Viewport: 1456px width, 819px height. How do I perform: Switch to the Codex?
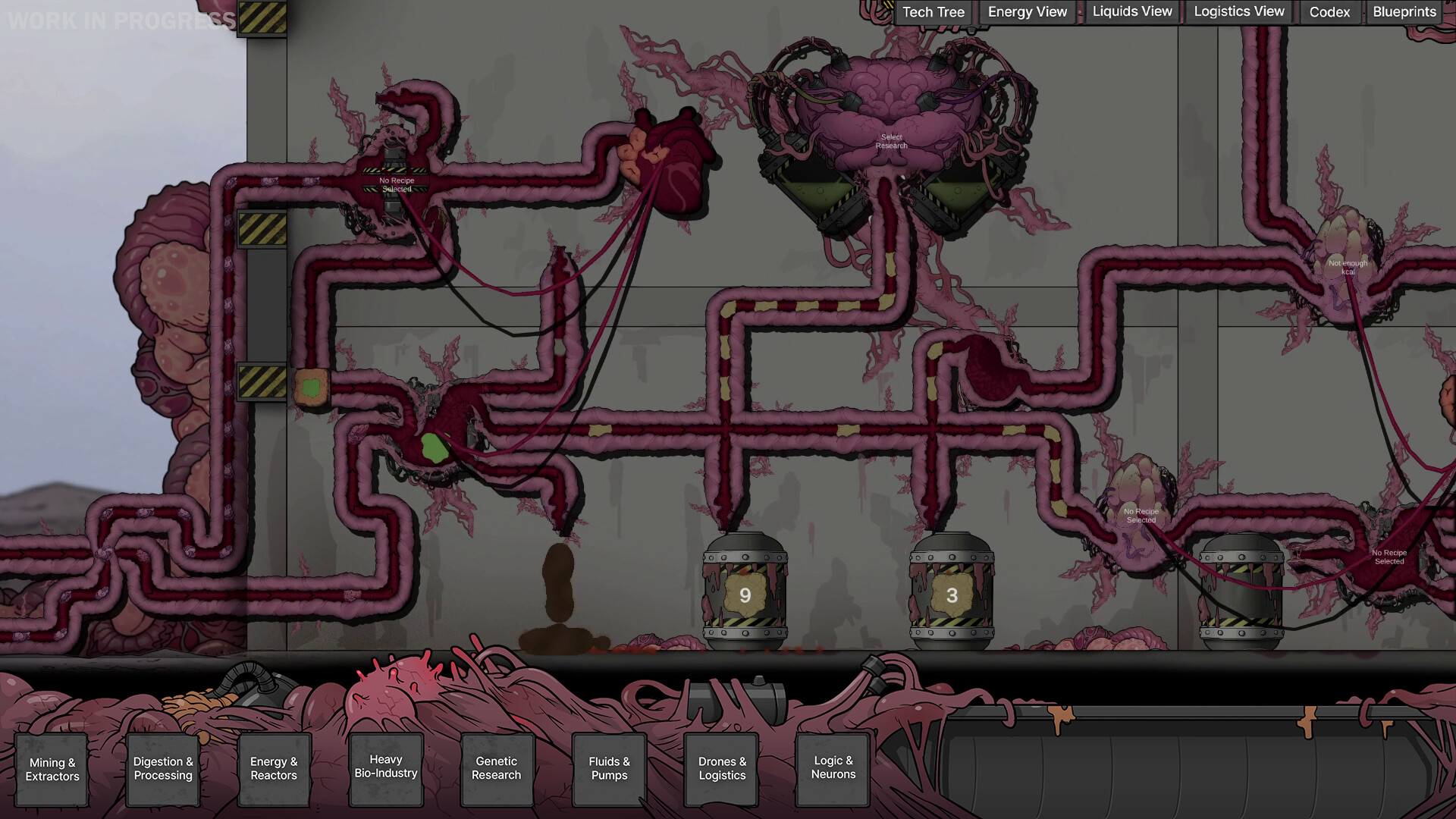(1329, 12)
